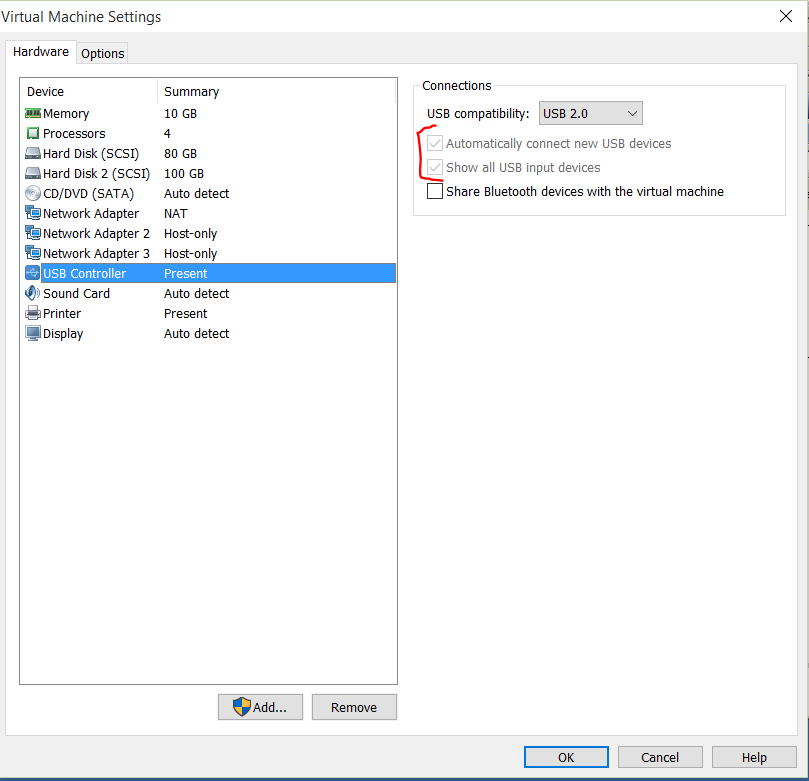Click the Add... button
The height and width of the screenshot is (781, 809).
coord(260,707)
